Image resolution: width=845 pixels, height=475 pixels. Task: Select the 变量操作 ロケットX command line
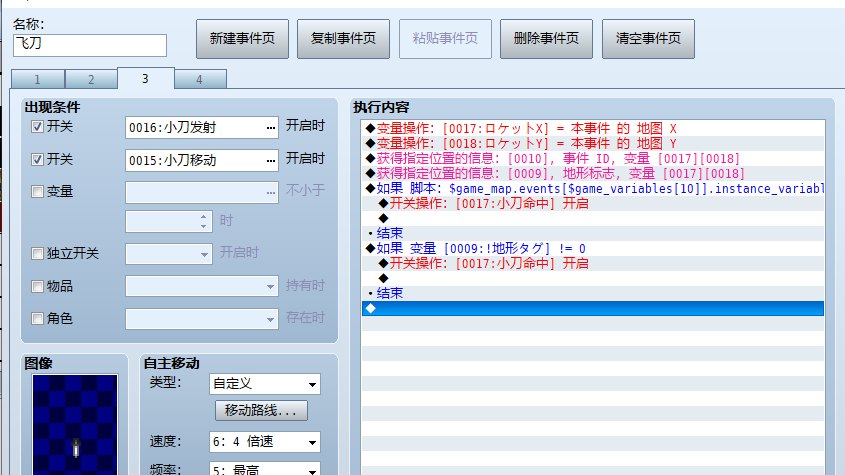click(593, 128)
